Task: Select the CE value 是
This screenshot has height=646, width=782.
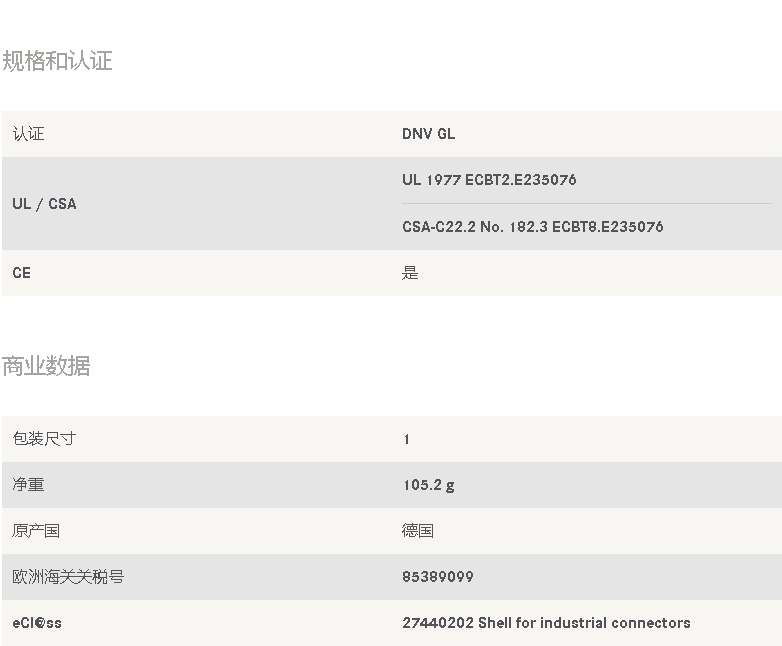Action: tap(410, 273)
